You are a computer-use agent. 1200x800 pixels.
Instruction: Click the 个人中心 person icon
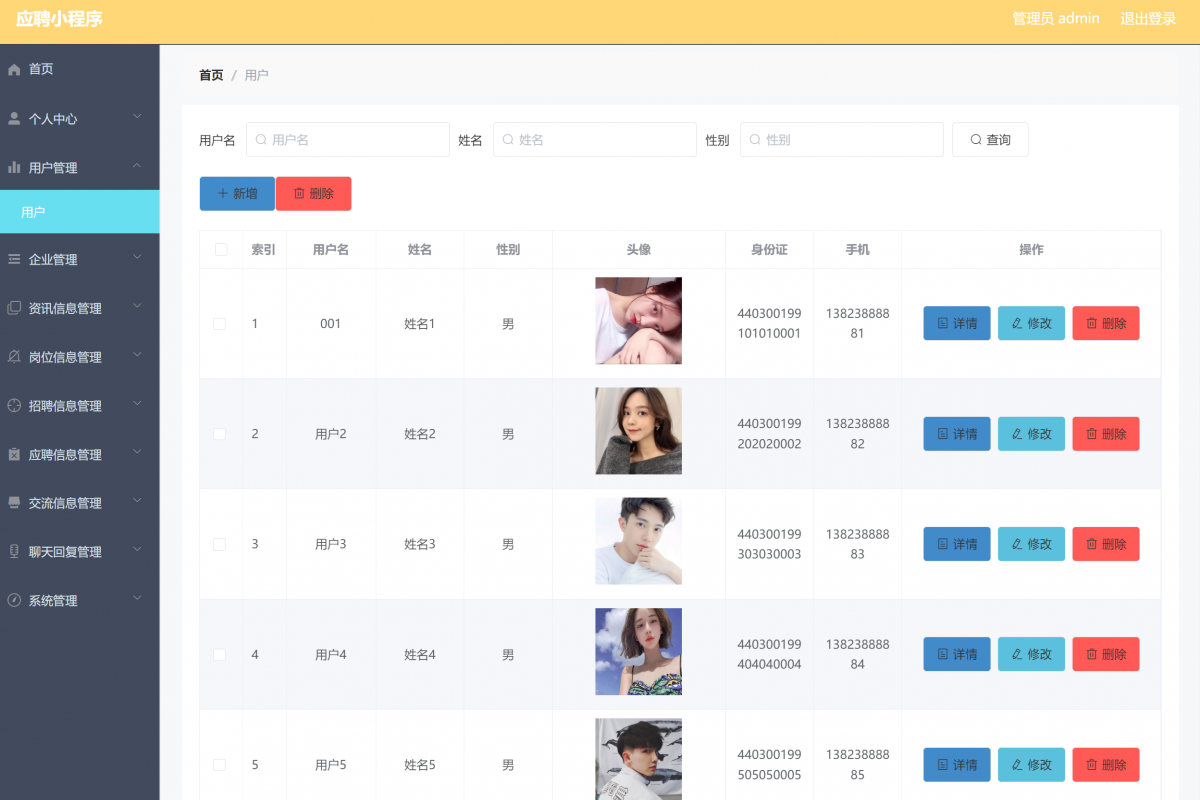[x=14, y=119]
